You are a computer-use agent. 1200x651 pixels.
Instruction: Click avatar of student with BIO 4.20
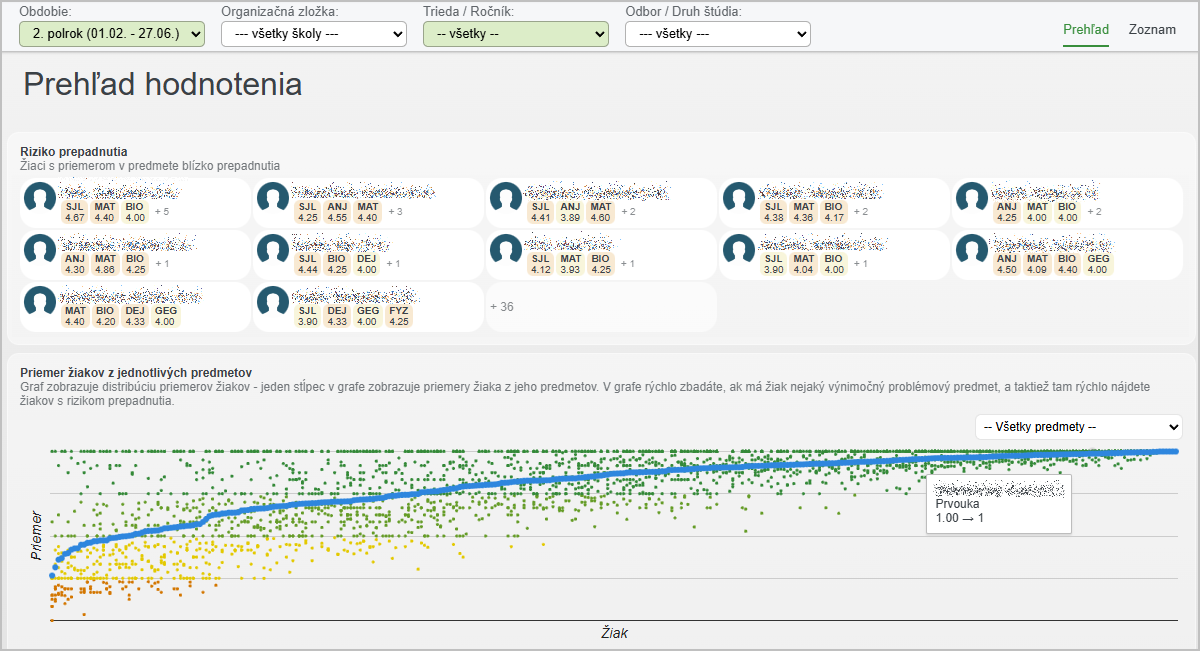point(40,302)
